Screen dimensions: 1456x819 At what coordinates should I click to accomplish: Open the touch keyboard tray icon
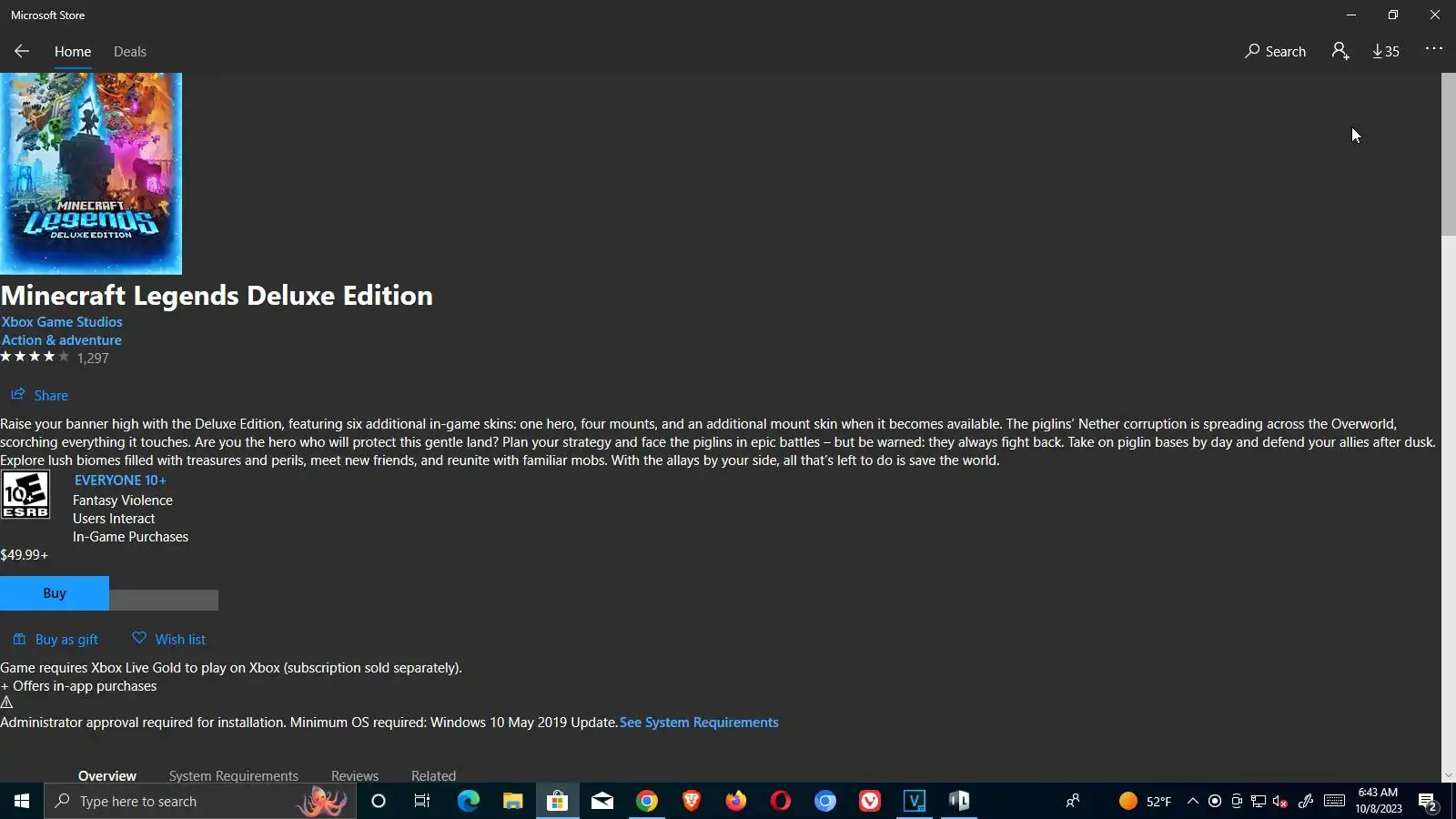tap(1334, 801)
